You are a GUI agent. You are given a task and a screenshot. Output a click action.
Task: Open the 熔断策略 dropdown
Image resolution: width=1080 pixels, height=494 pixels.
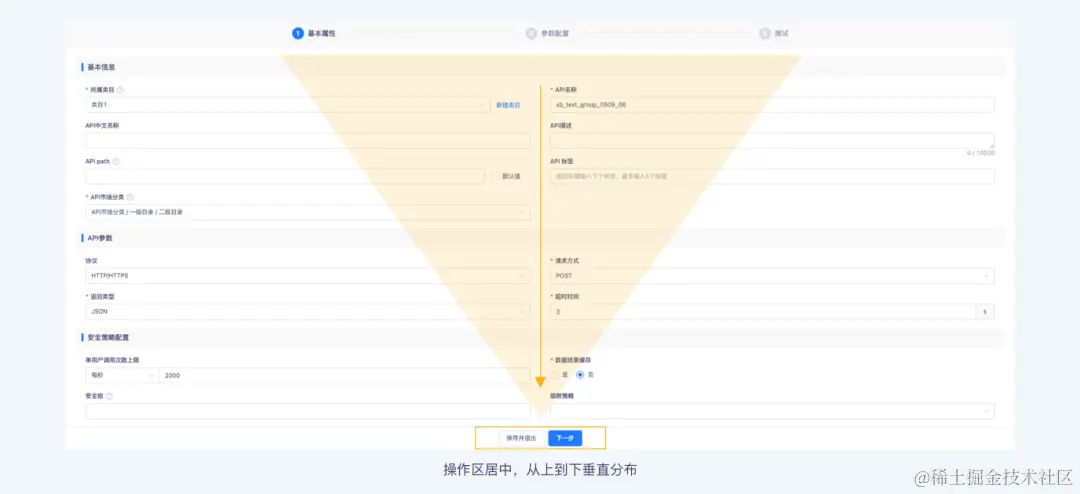772,411
